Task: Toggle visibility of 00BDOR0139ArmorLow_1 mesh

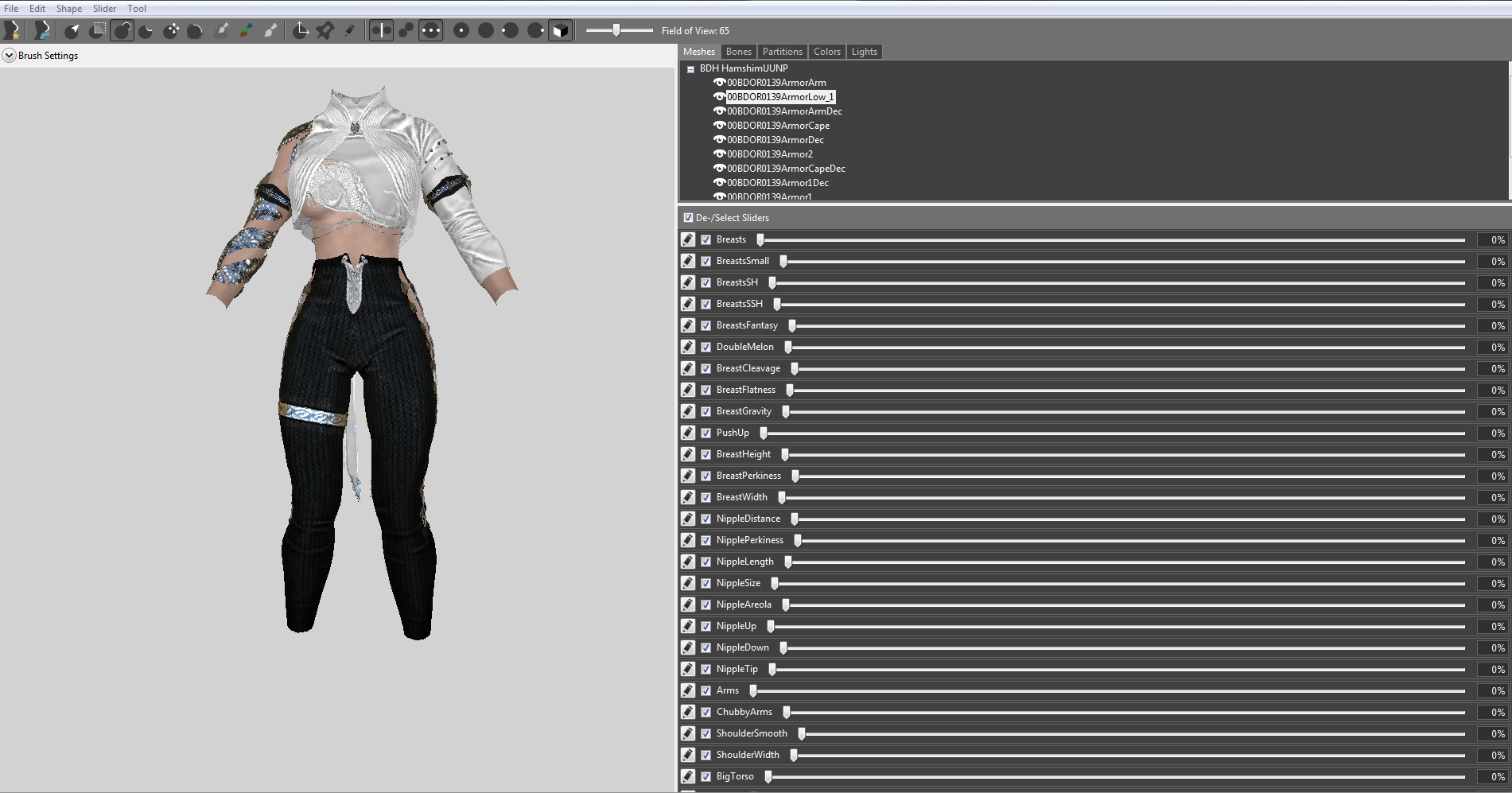Action: click(719, 97)
